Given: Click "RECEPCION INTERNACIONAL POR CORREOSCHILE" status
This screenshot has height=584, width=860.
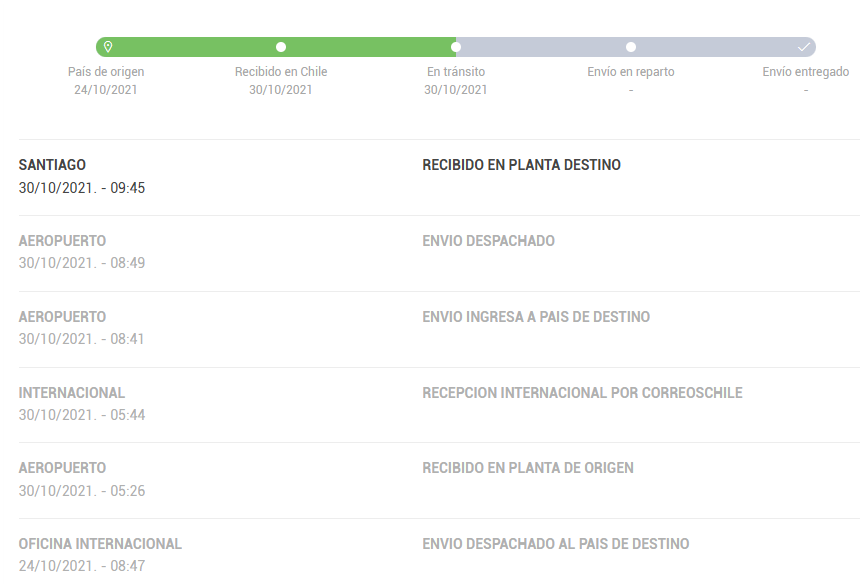Looking at the screenshot, I should (582, 393).
